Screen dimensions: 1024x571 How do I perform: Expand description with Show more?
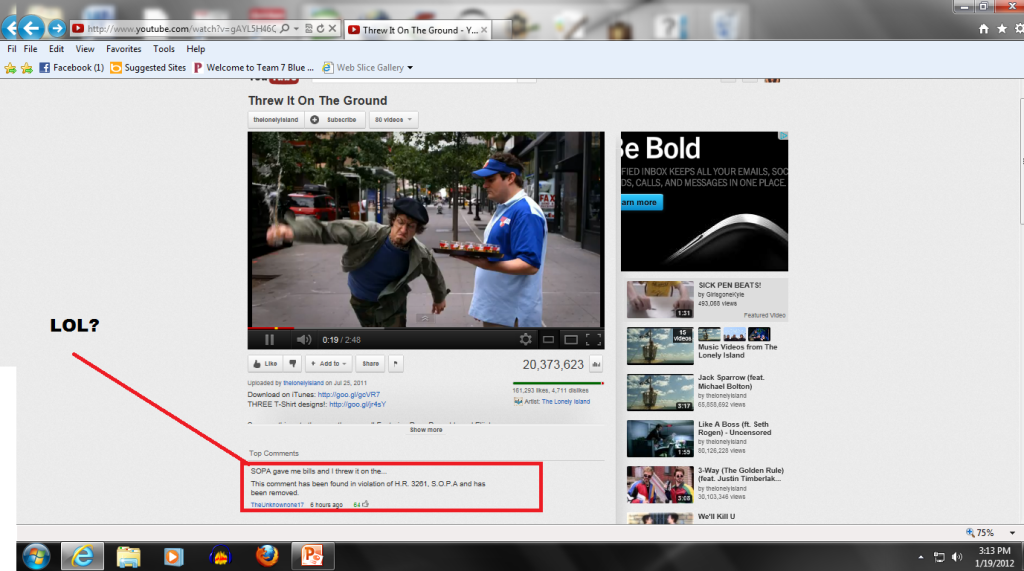click(426, 430)
